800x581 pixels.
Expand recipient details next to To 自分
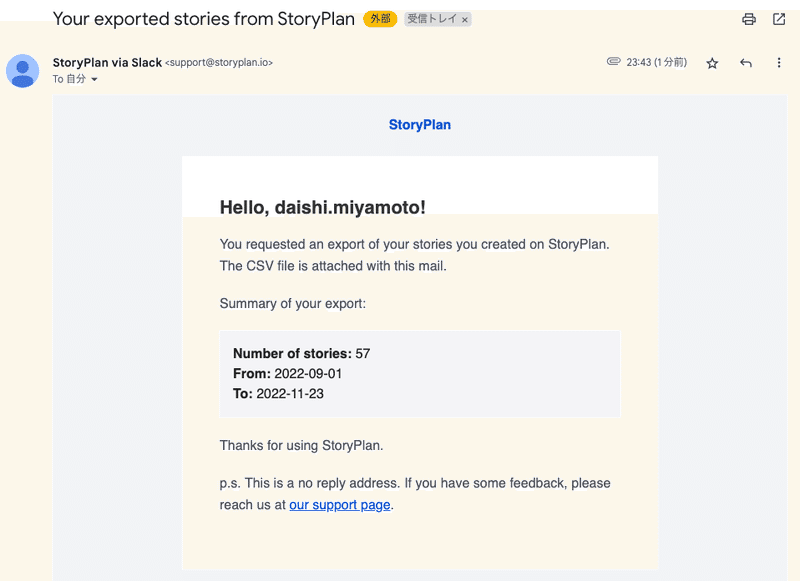pyautogui.click(x=94, y=79)
